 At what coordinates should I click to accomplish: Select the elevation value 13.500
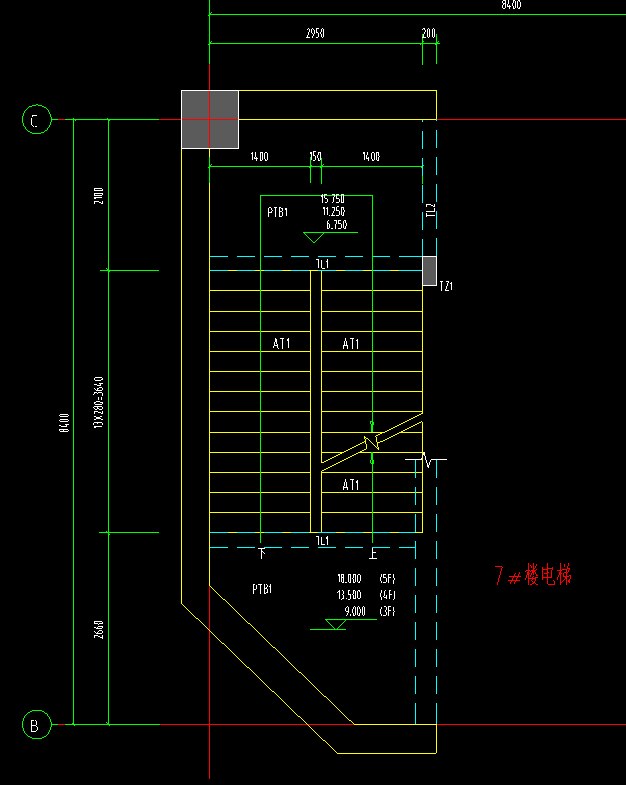[x=349, y=595]
